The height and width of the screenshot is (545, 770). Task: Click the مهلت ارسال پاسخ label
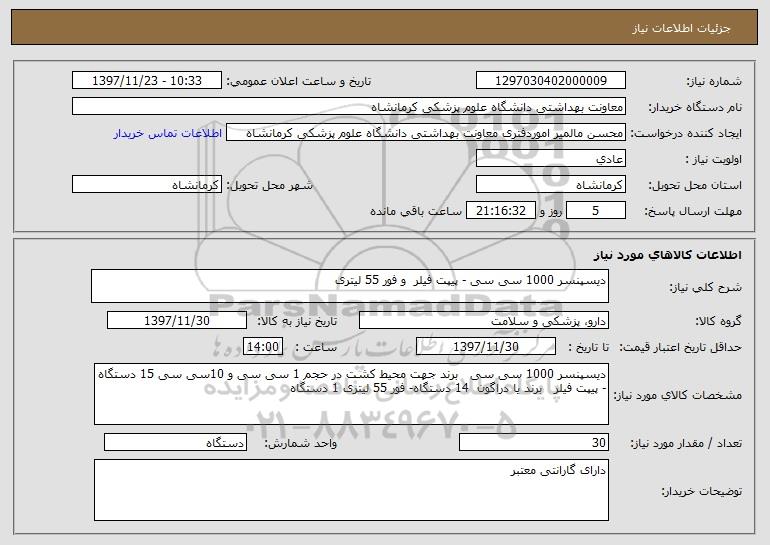[693, 211]
